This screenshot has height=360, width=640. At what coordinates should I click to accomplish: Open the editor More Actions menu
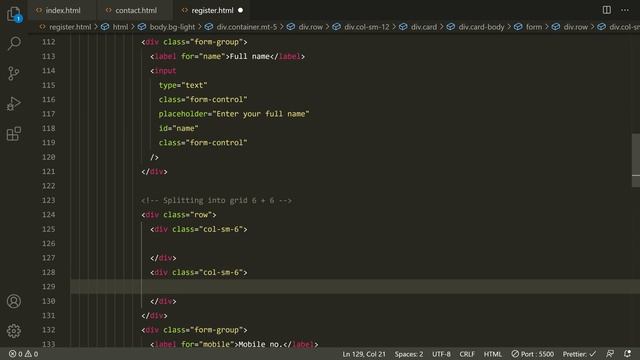[625, 10]
